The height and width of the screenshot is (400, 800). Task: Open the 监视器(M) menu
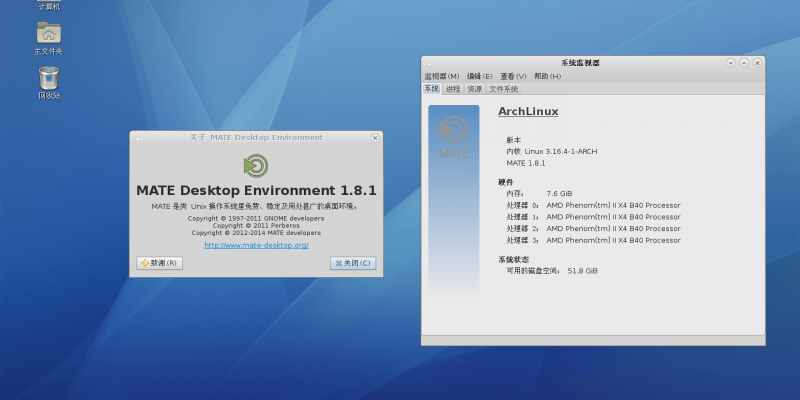pos(442,76)
